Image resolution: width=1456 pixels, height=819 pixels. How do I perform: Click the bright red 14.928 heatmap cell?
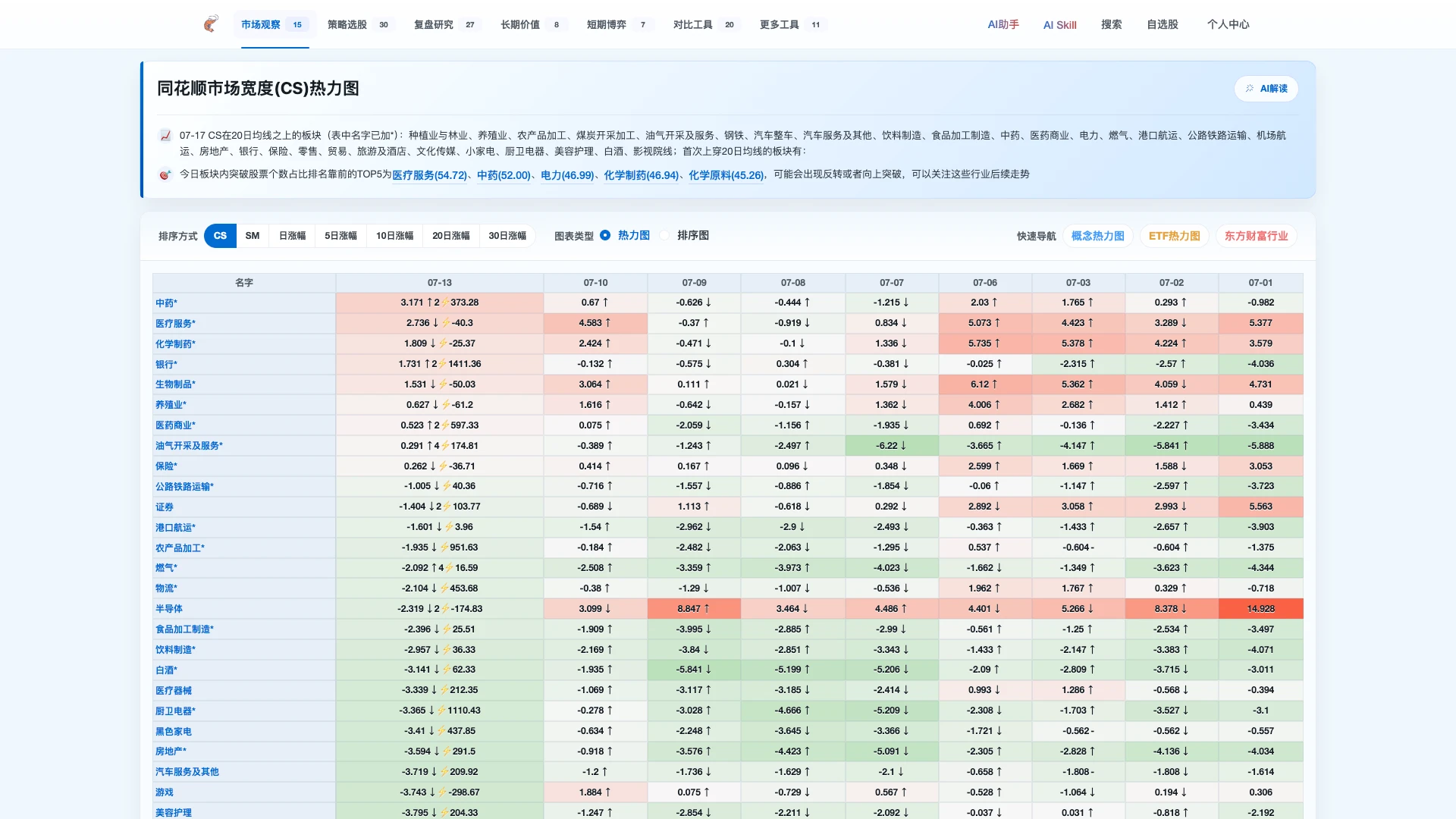[1261, 609]
